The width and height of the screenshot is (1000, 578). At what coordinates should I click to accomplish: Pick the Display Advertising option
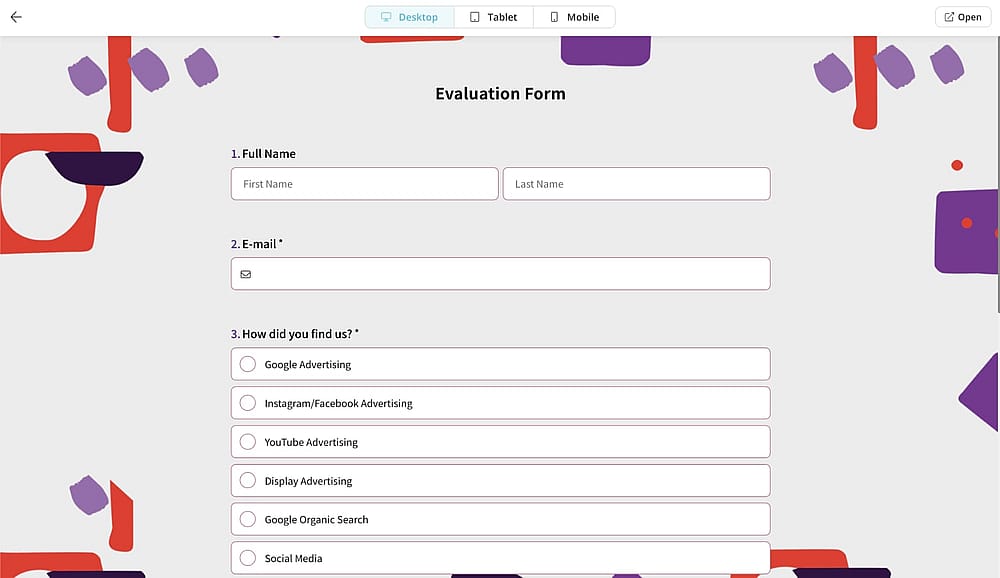click(501, 481)
